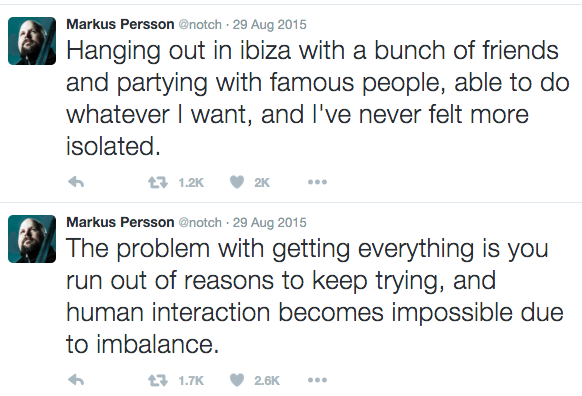This screenshot has width=582, height=396.
Task: Open Markus Persson avatar on first tweet
Action: [x=32, y=41]
